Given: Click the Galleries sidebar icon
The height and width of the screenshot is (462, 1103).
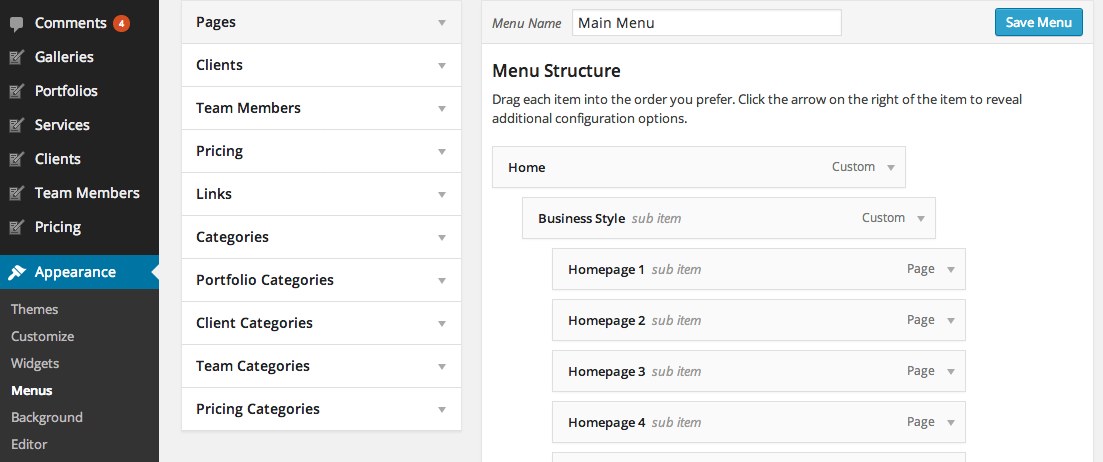Looking at the screenshot, I should [17, 57].
